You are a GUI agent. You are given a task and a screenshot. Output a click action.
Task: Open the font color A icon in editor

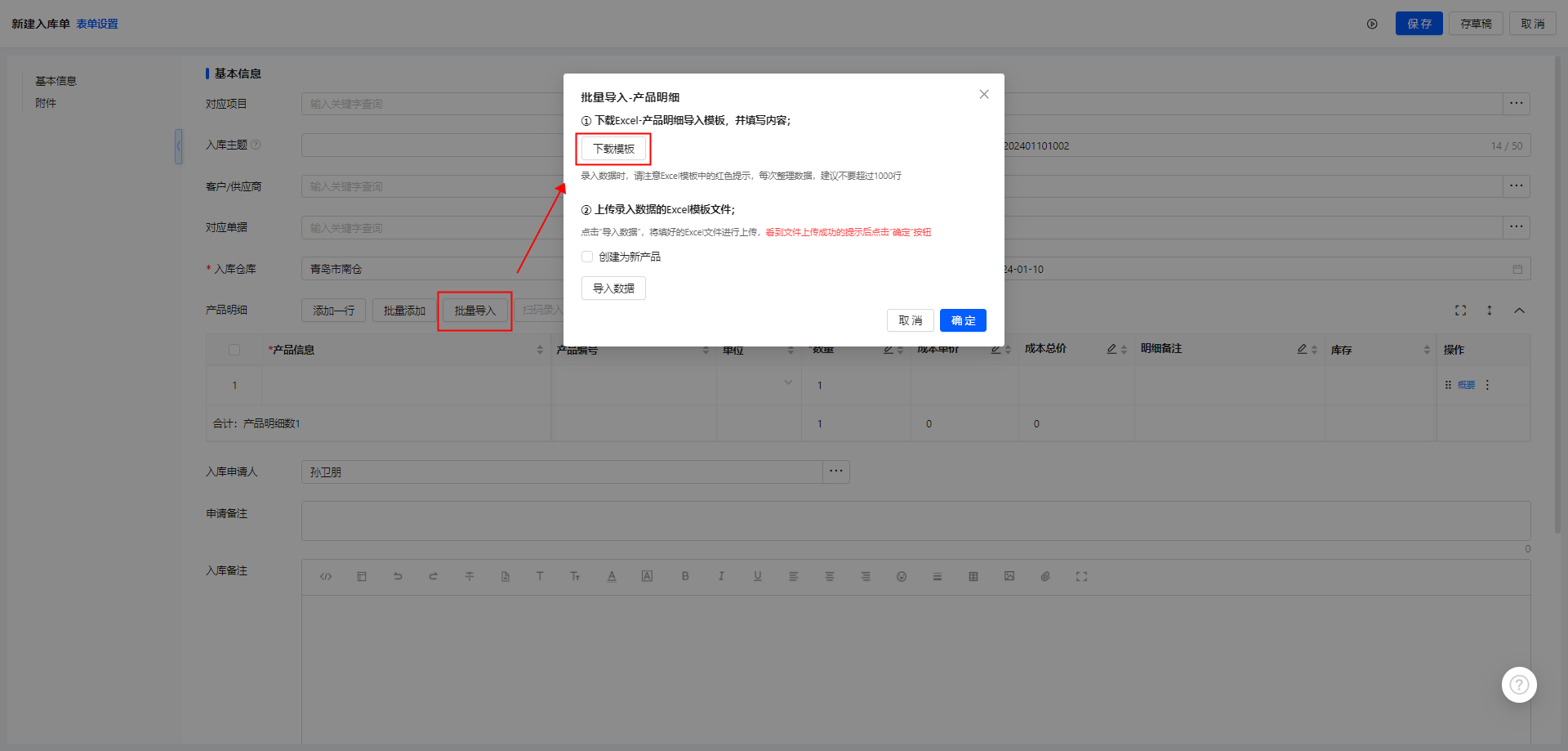612,576
